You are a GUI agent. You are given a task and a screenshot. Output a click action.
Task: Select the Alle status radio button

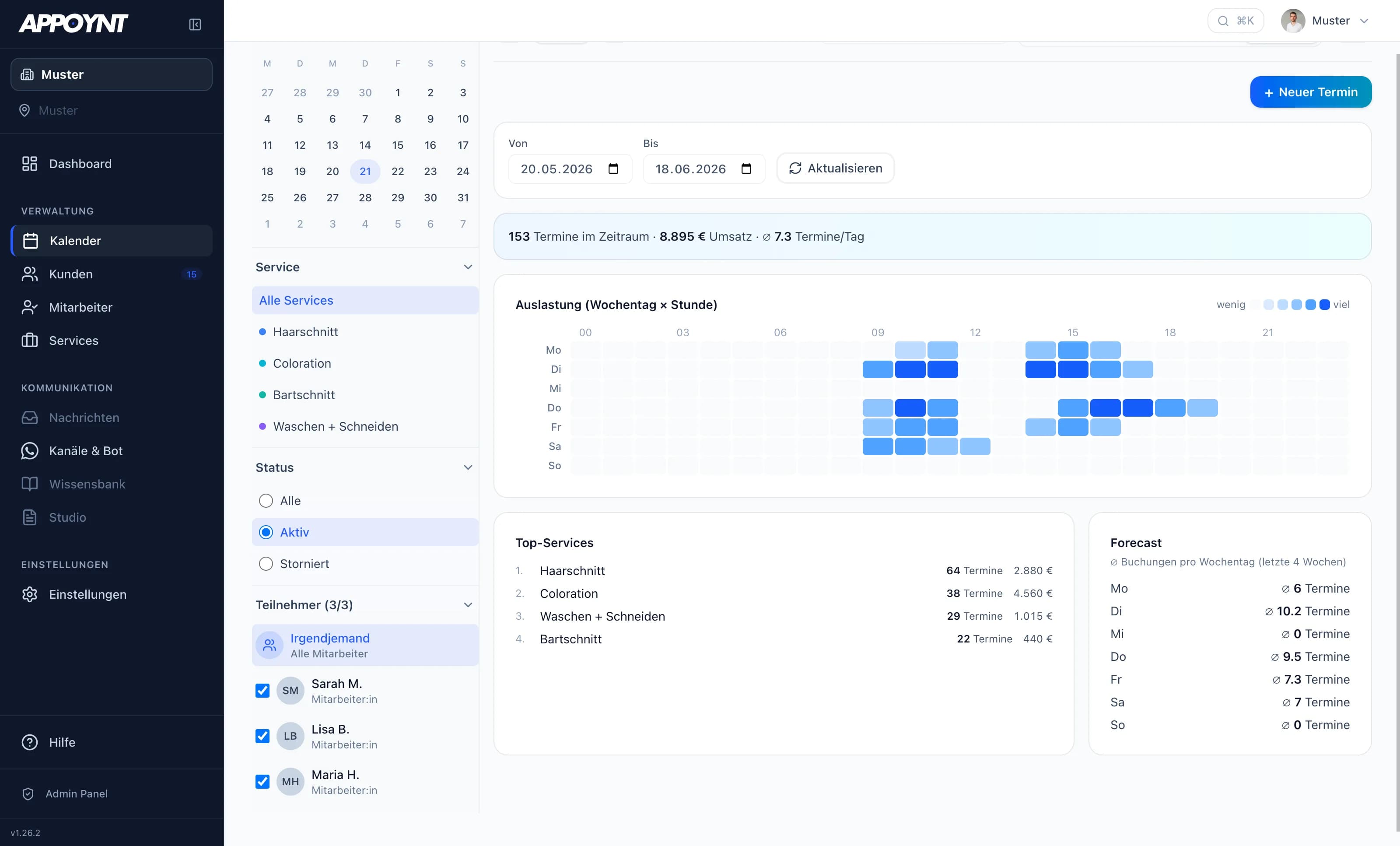tap(266, 501)
